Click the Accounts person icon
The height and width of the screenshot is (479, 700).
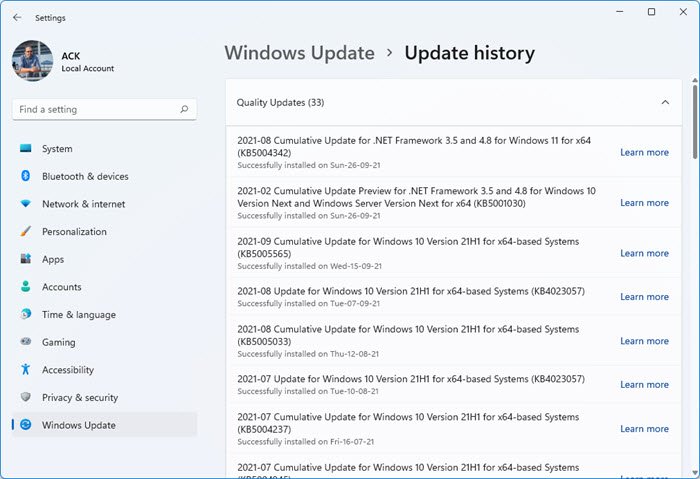point(26,287)
